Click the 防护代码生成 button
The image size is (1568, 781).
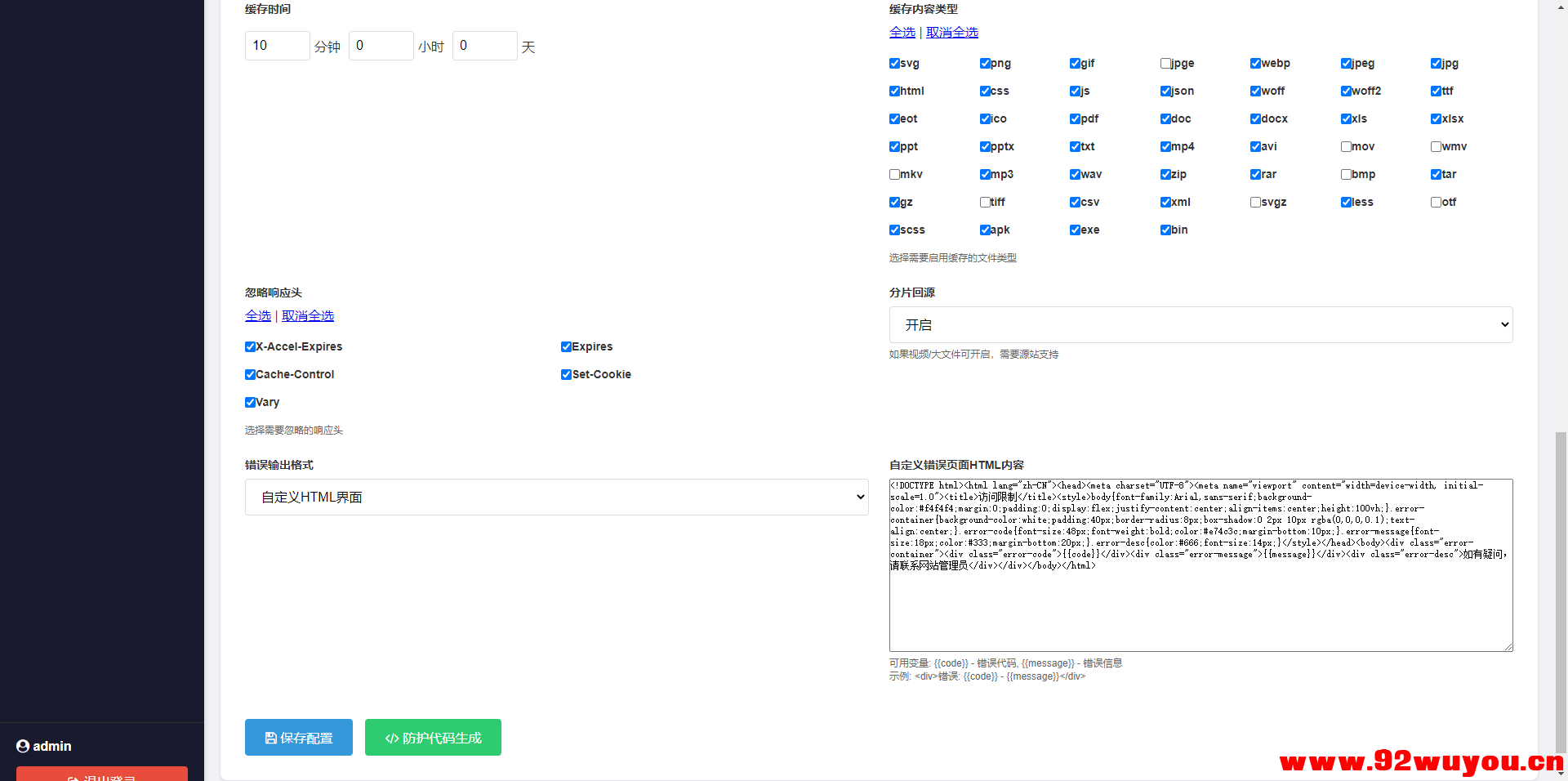coord(433,737)
